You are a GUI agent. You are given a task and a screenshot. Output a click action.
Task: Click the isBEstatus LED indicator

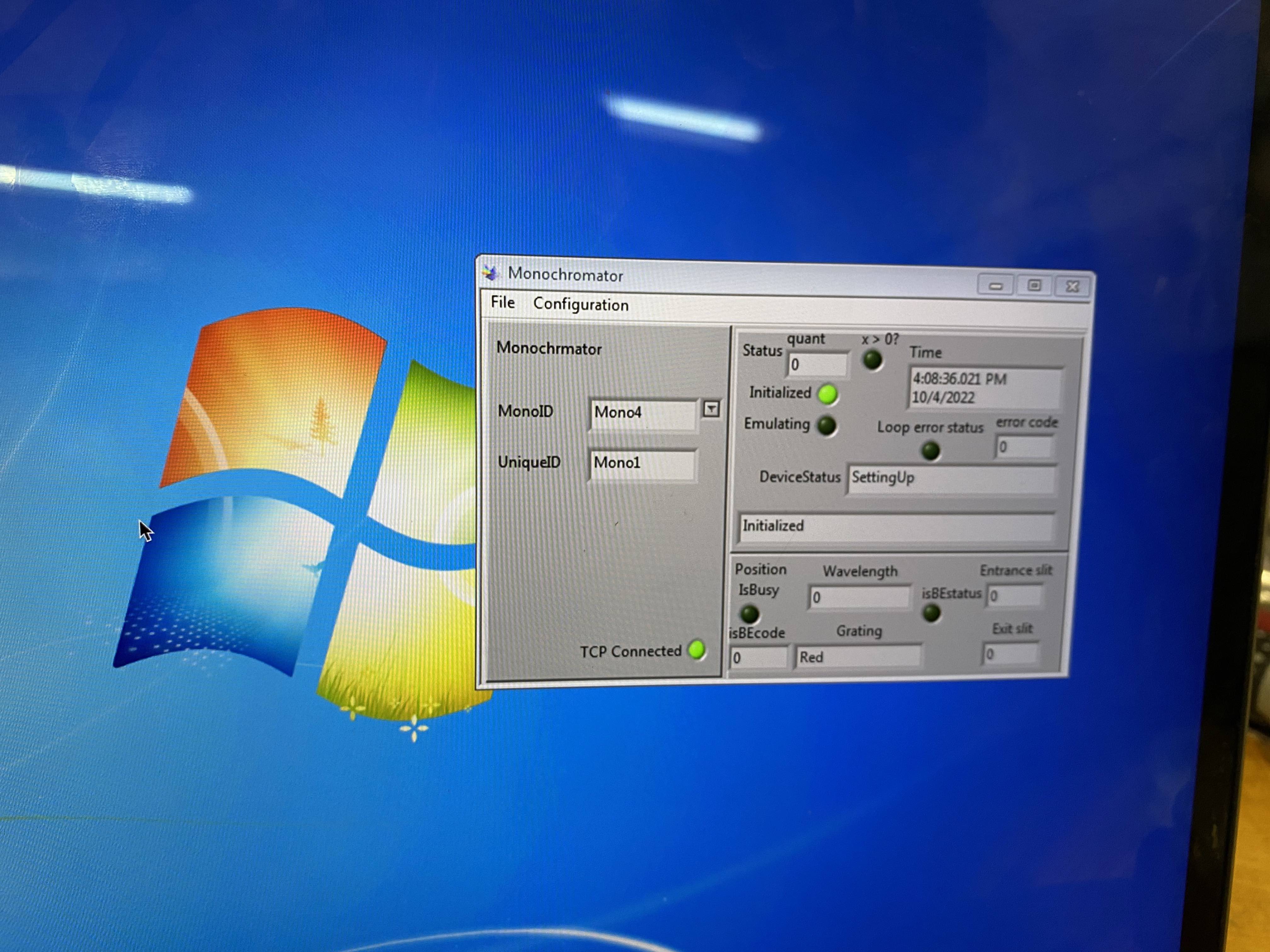[x=931, y=613]
